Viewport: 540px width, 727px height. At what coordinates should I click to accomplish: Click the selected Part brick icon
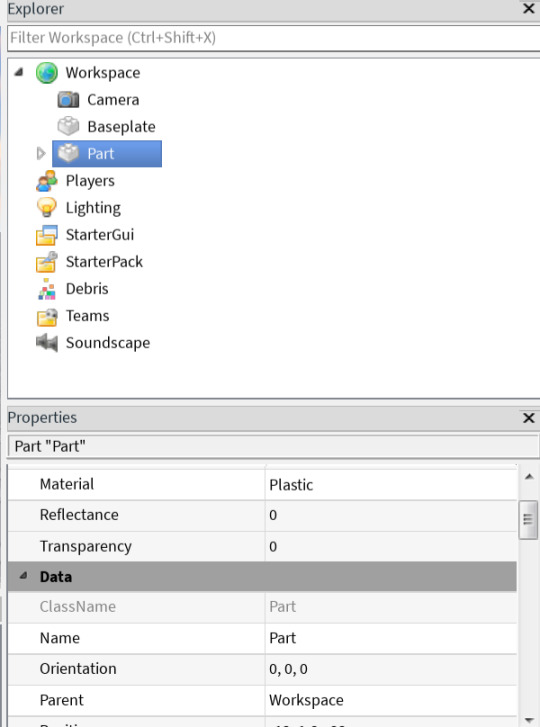pos(68,153)
